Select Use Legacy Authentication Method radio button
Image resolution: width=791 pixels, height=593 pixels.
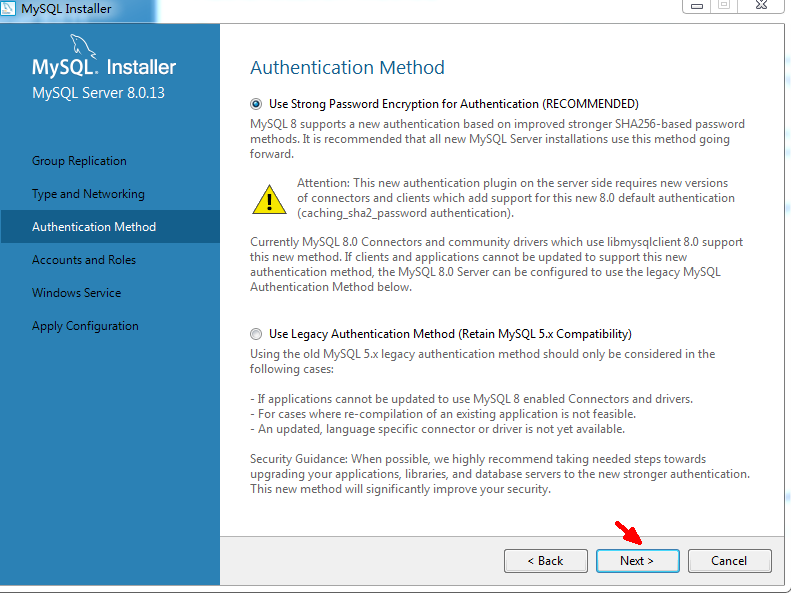256,334
